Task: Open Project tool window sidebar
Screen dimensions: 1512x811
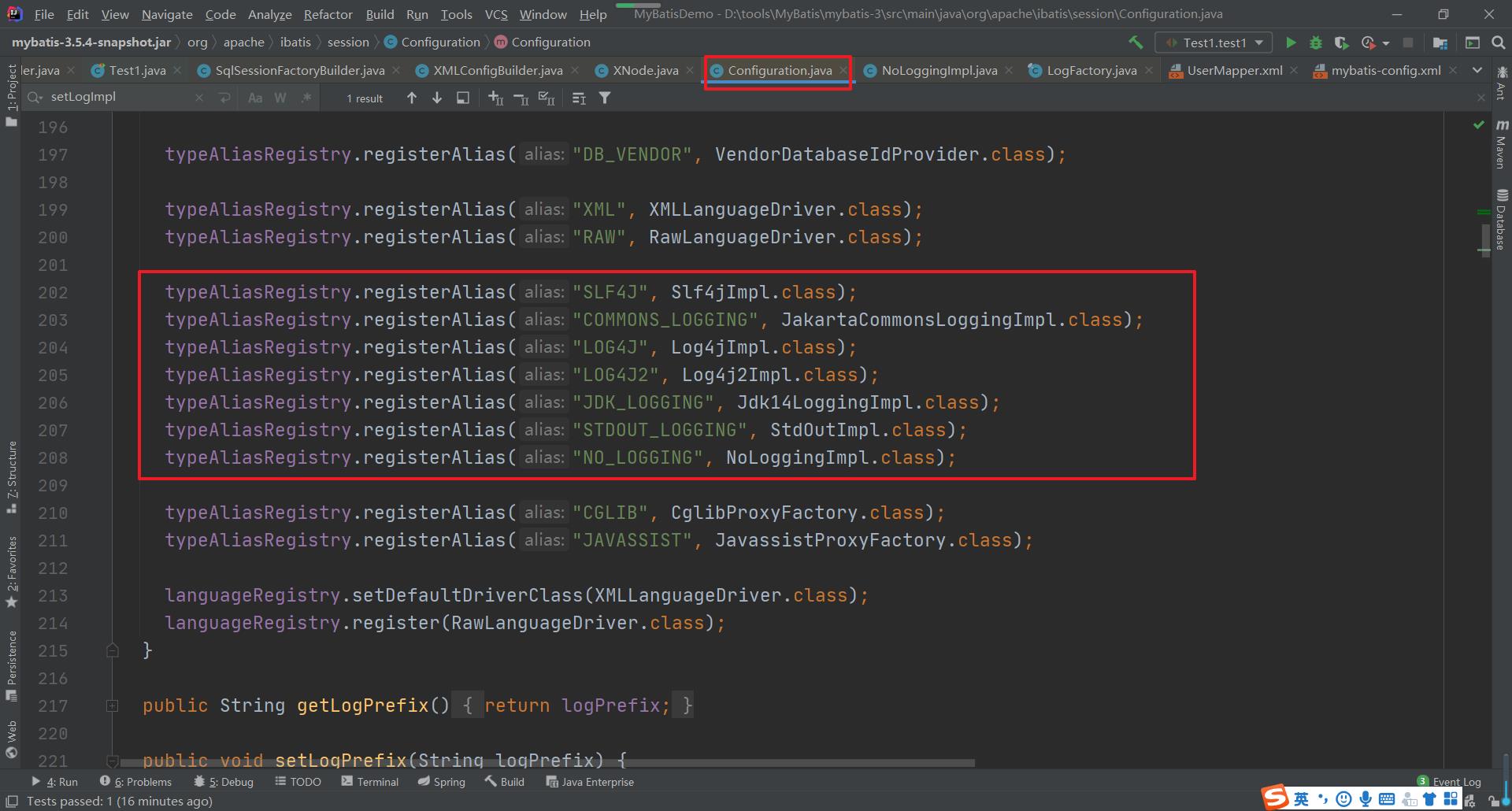Action: point(11,94)
